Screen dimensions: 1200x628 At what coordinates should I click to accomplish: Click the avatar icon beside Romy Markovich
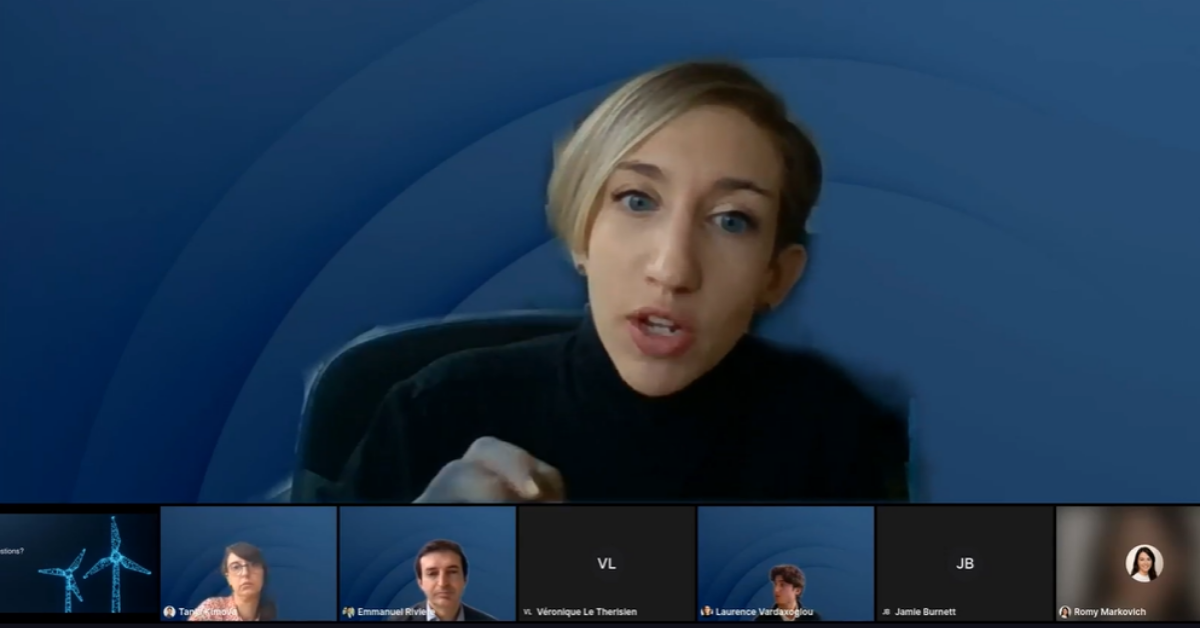click(x=1065, y=612)
